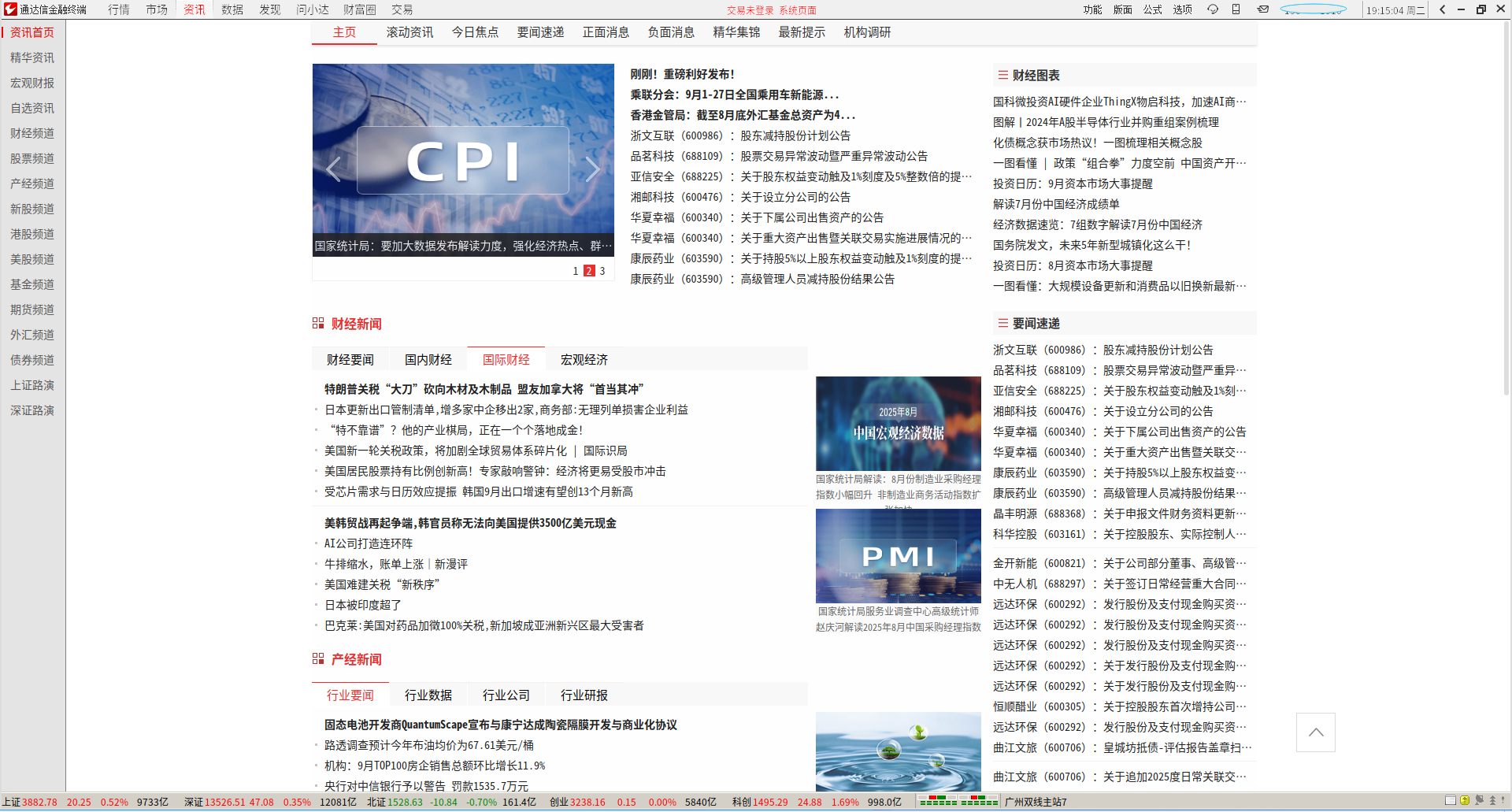Image resolution: width=1512 pixels, height=812 pixels.
Task: Open the 公式 menu
Action: point(1153,9)
